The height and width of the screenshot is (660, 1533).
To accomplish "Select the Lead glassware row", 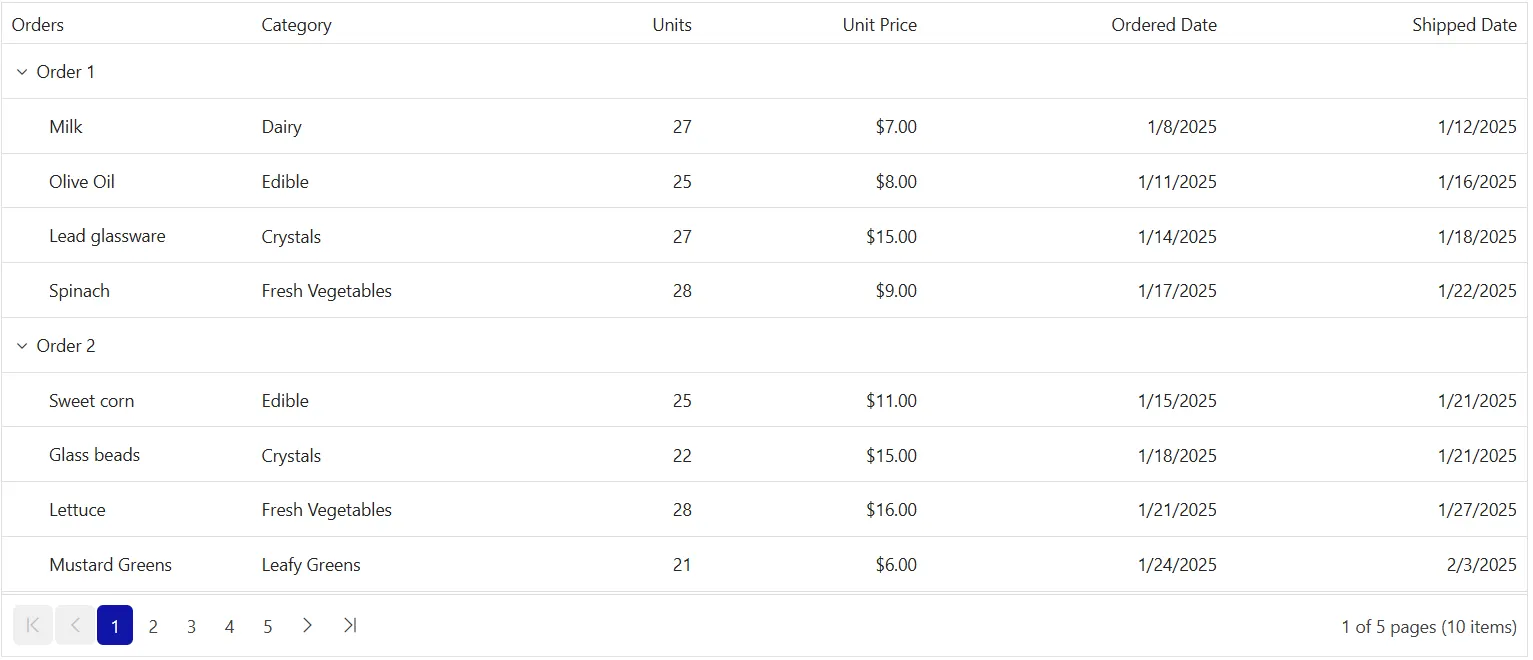I will [765, 236].
